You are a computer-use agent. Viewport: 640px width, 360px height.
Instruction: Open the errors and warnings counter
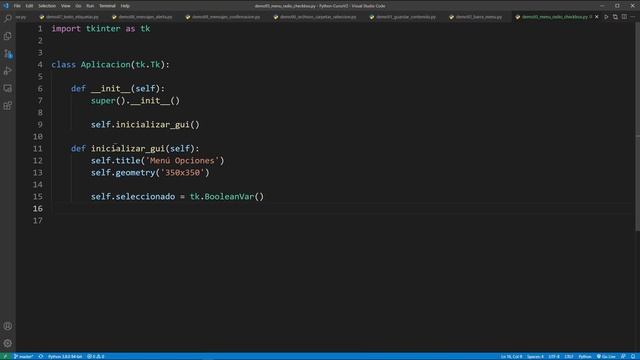point(96,356)
